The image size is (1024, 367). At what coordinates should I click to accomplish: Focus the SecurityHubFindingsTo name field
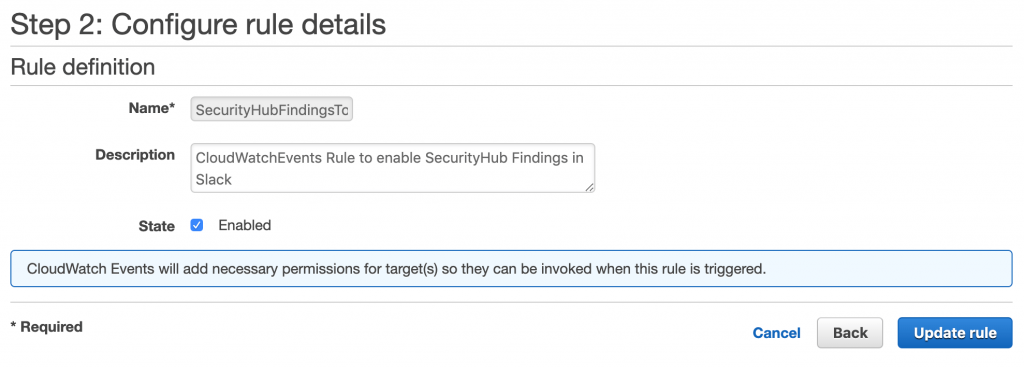point(272,110)
